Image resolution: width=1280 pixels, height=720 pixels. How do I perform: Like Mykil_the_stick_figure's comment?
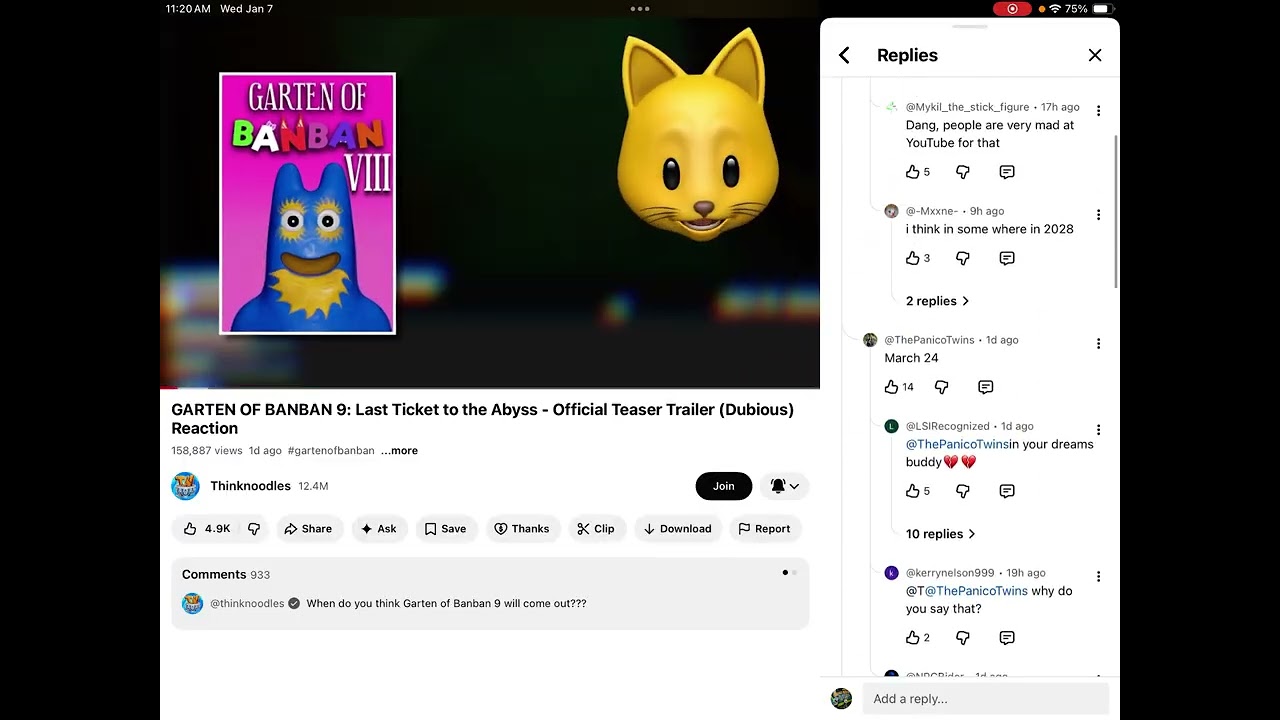(x=912, y=172)
